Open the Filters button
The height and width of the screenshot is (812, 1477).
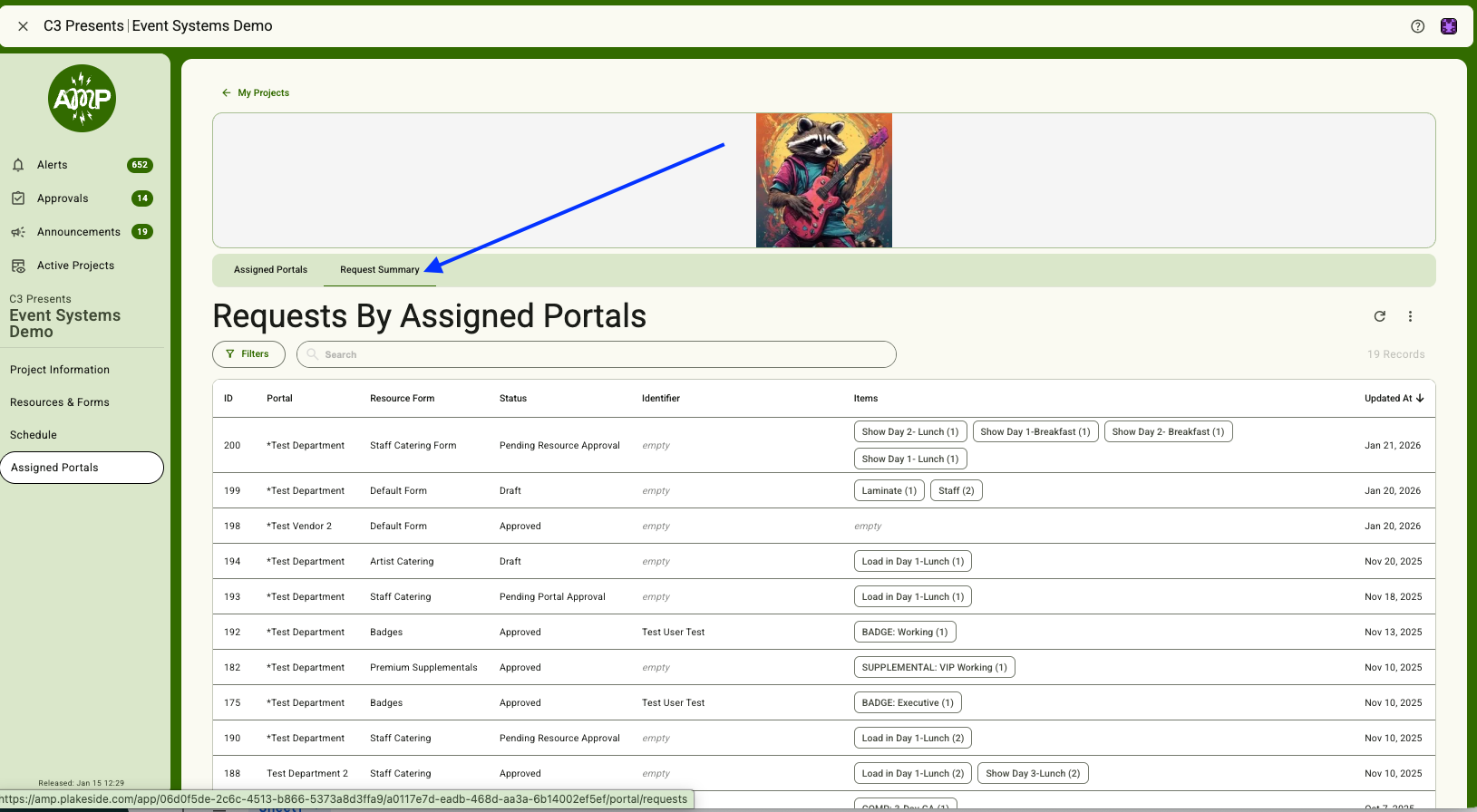tap(248, 354)
